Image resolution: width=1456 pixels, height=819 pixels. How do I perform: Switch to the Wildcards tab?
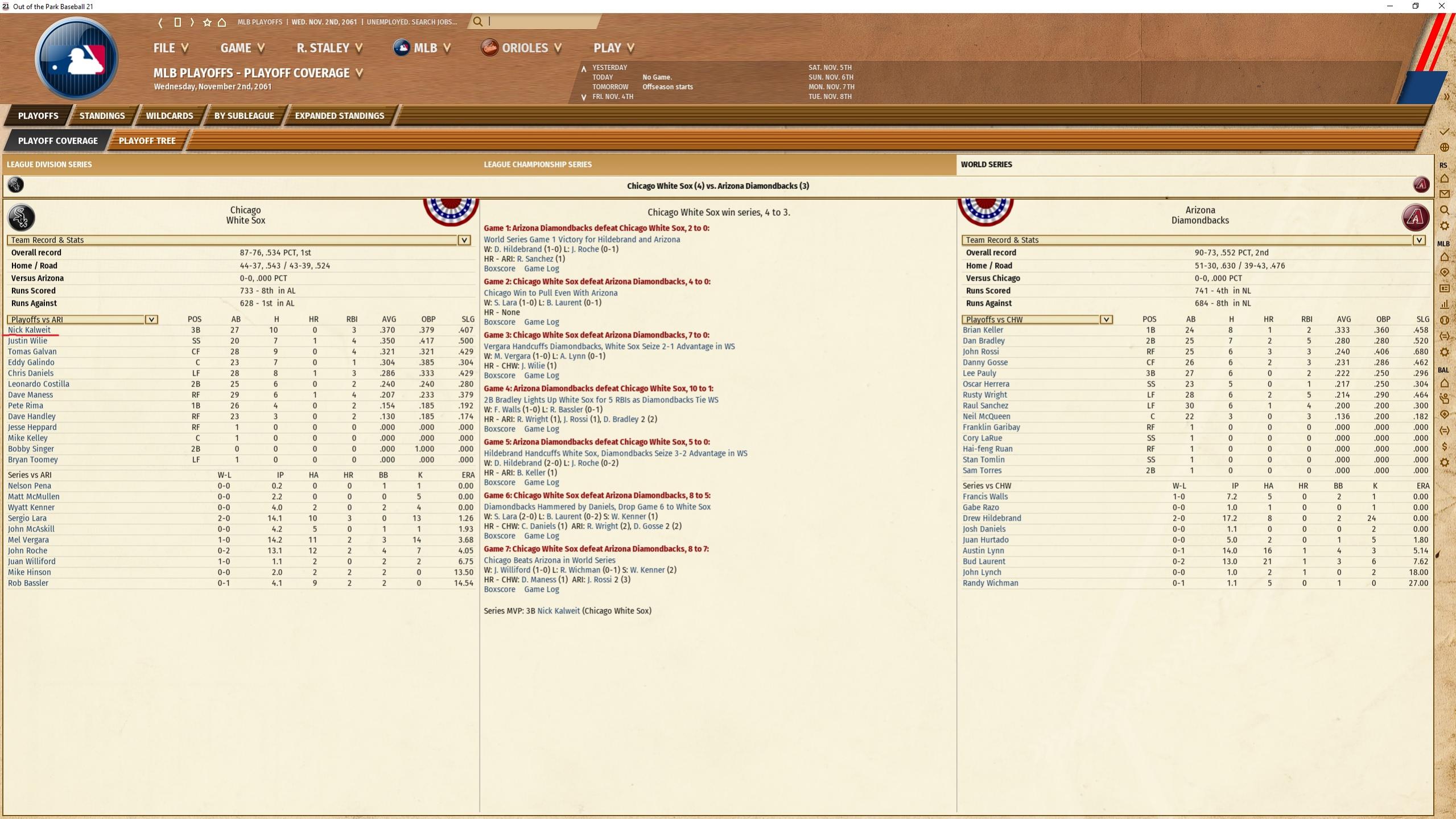coord(170,116)
